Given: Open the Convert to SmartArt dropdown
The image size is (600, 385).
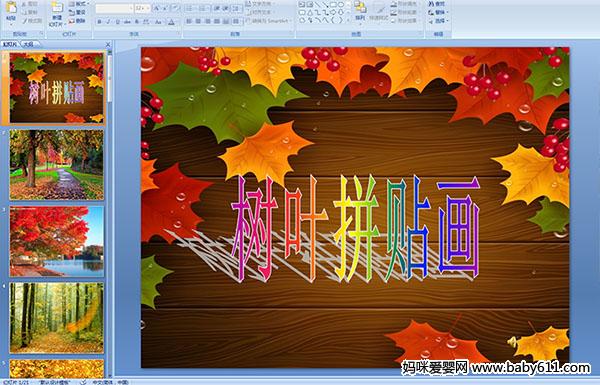Looking at the screenshot, I should pos(269,21).
